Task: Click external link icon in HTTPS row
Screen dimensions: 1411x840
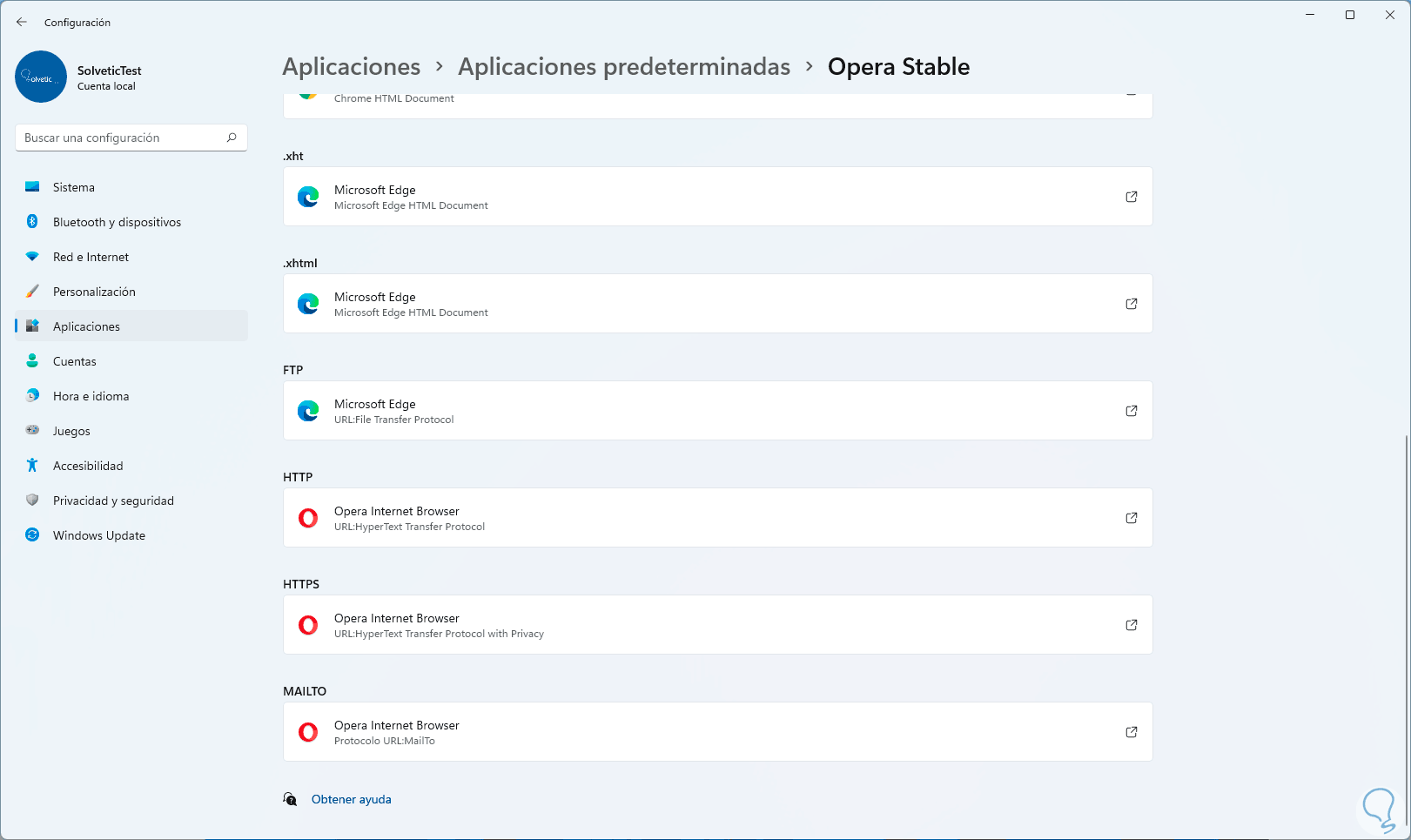Action: (1131, 625)
